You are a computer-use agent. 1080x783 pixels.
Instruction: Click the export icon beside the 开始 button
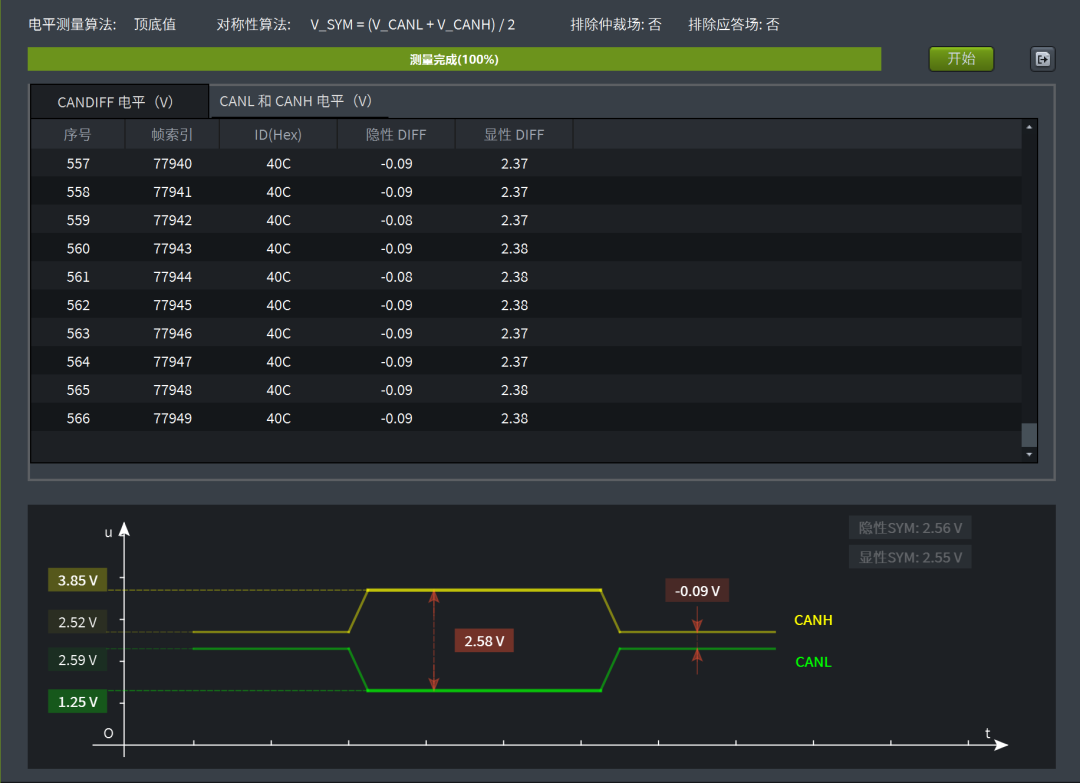point(1043,59)
